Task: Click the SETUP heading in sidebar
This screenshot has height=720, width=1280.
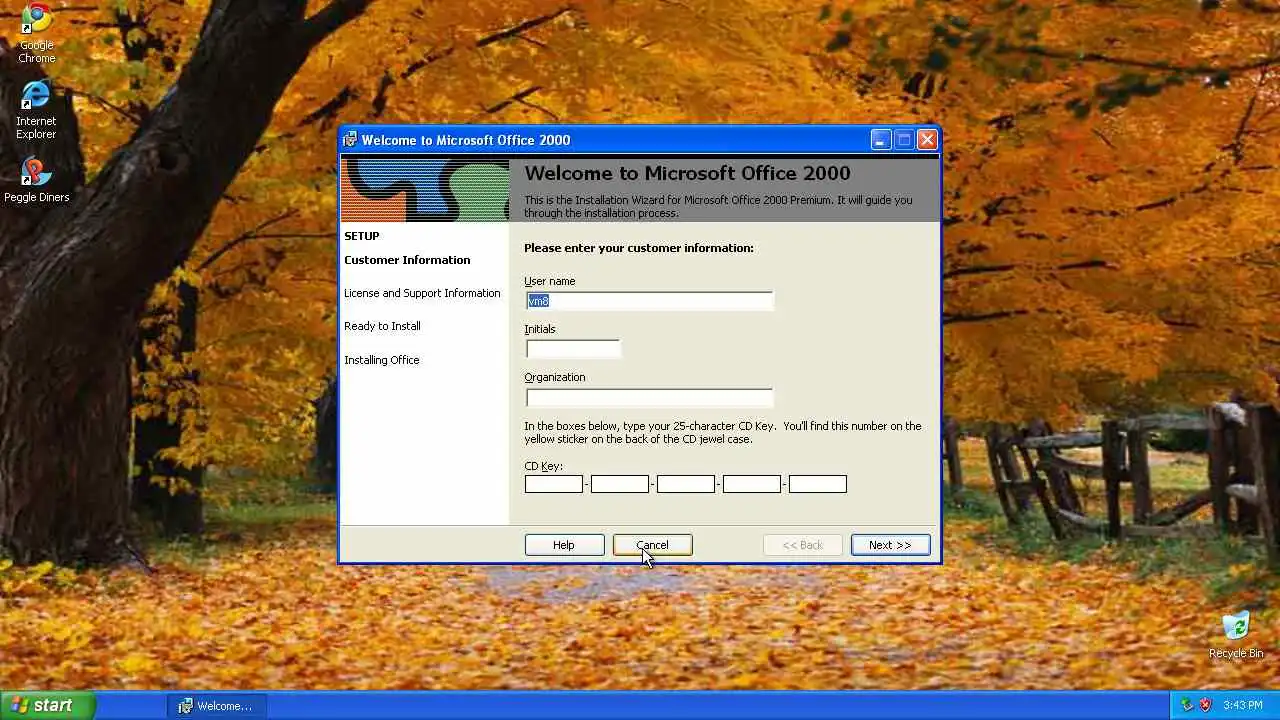Action: 362,236
